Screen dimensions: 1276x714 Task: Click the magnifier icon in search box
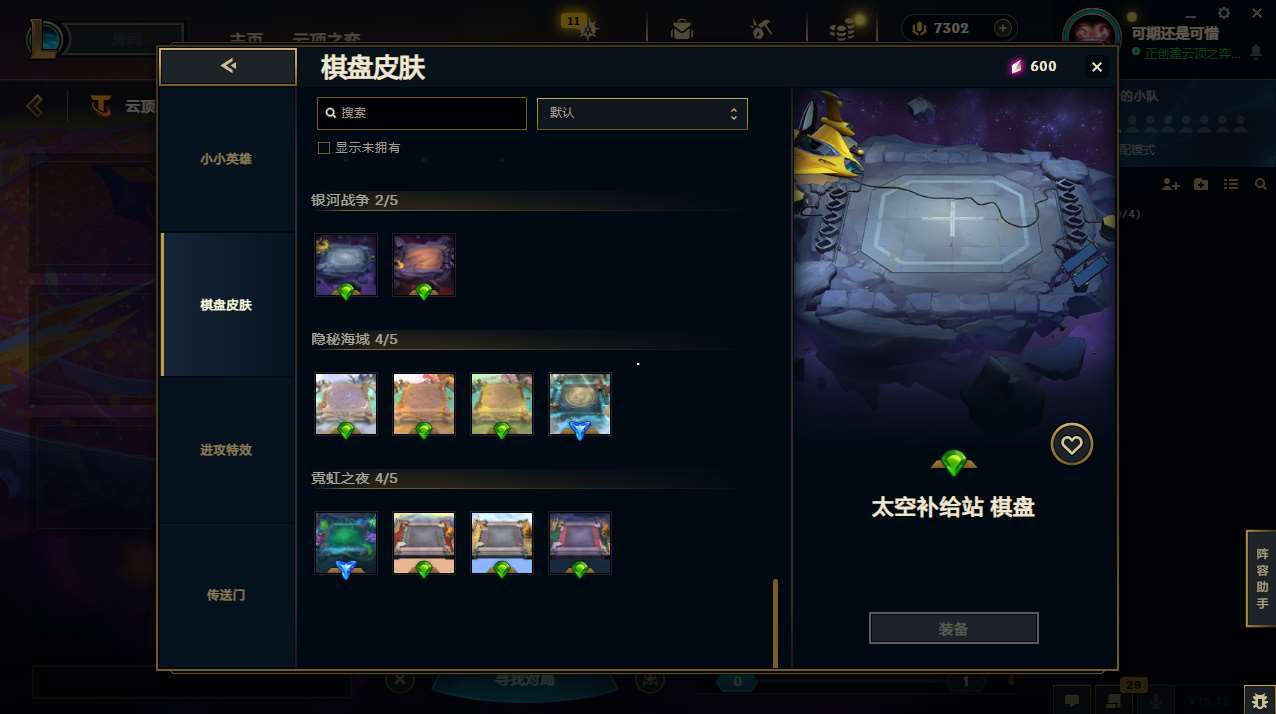pyautogui.click(x=330, y=113)
